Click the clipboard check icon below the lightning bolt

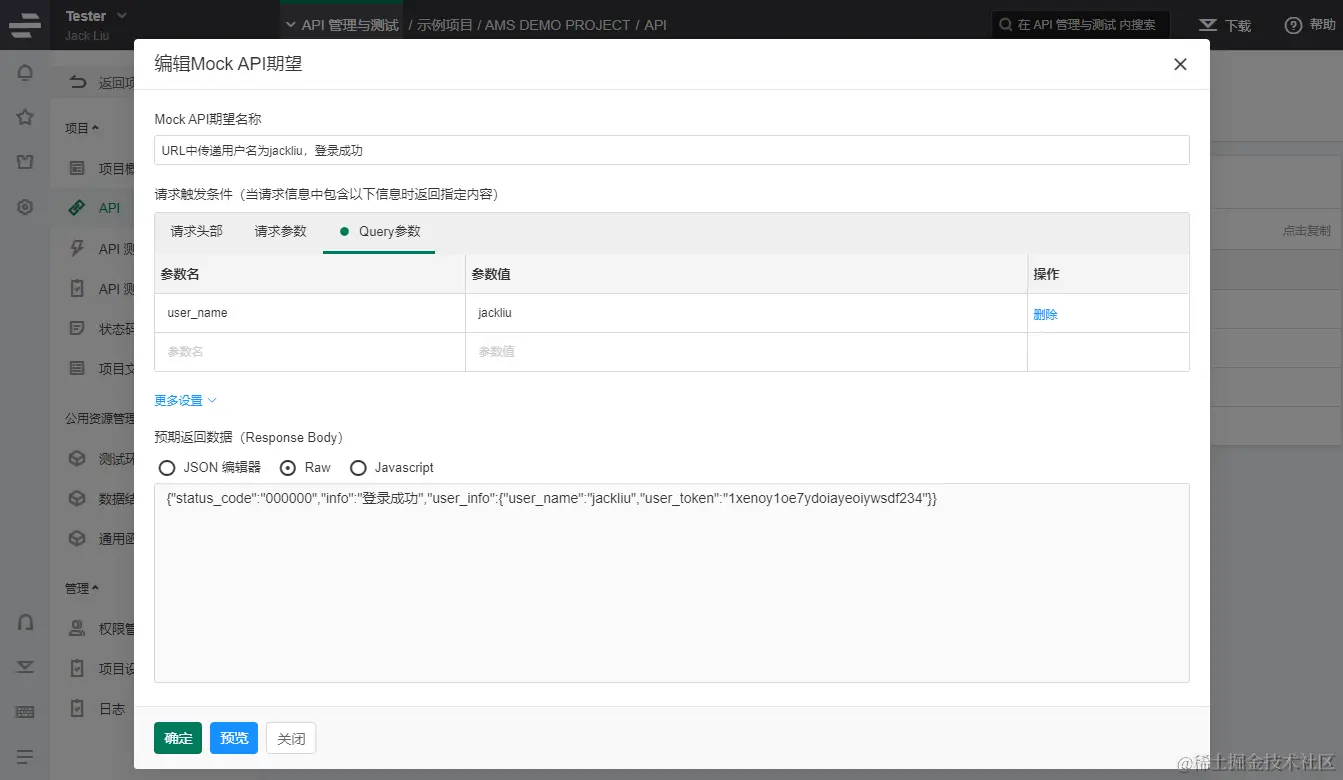click(76, 288)
